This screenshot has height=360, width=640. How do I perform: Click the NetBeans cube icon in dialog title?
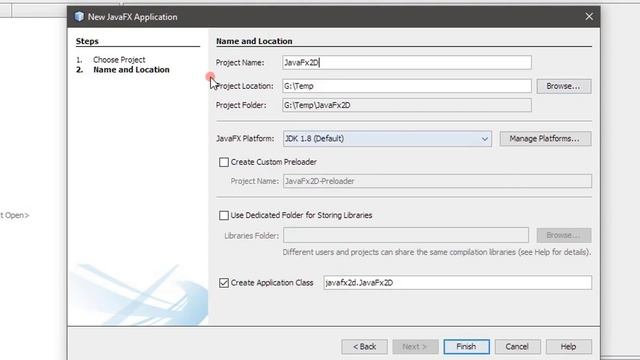point(79,17)
